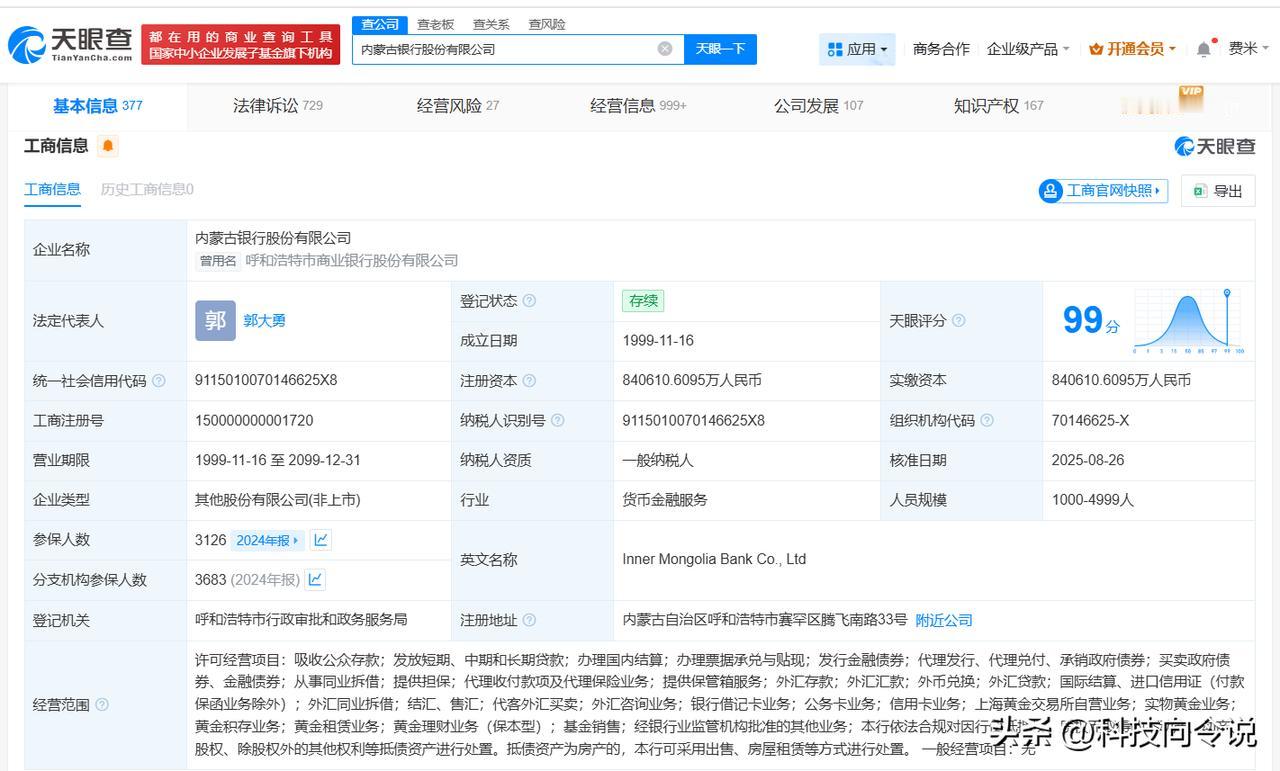Click the 郭 avatar thumbnail

click(215, 321)
